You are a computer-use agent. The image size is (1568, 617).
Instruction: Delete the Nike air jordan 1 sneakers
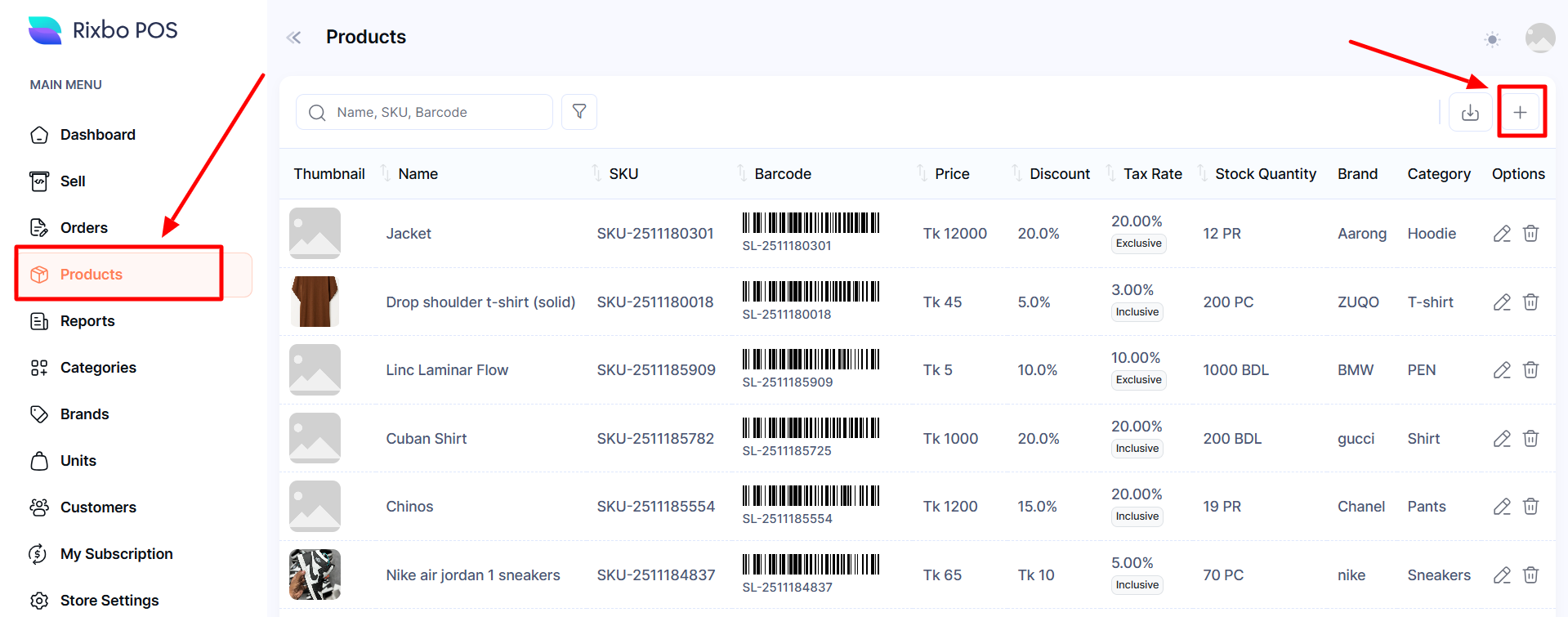(1531, 575)
